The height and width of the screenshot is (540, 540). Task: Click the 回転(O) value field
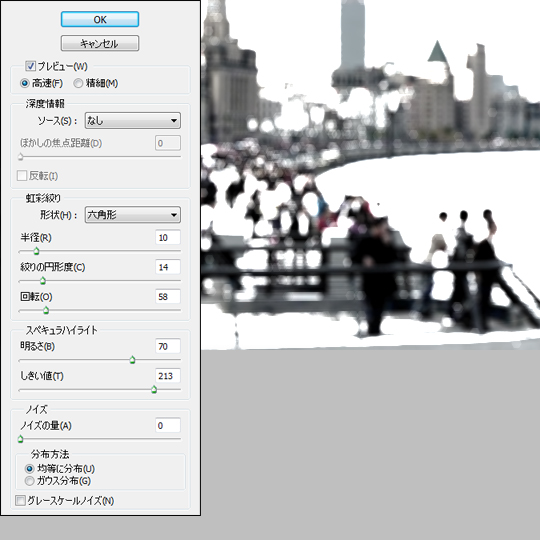(x=168, y=297)
